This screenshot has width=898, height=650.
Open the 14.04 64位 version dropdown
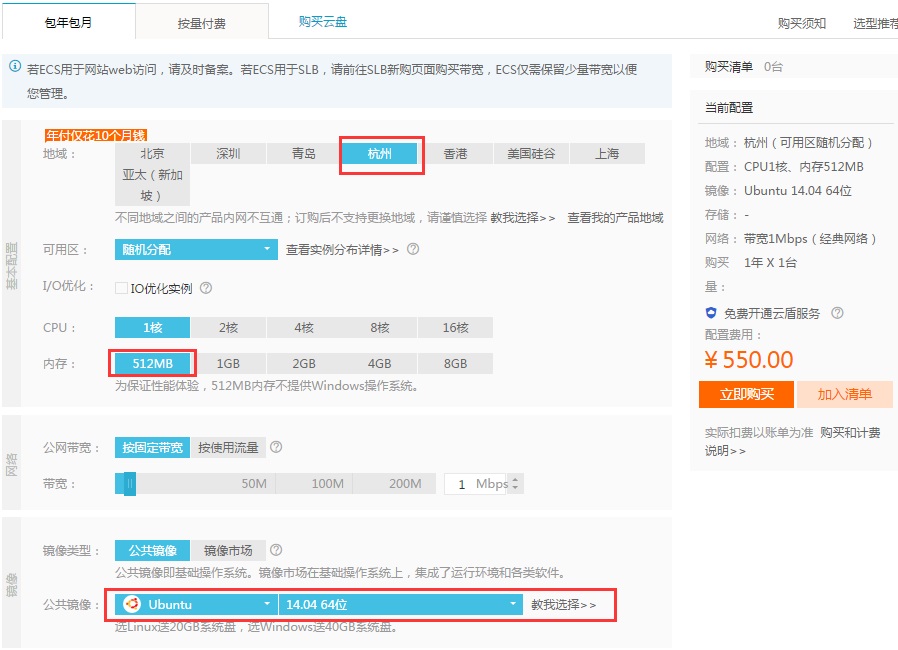pos(400,604)
